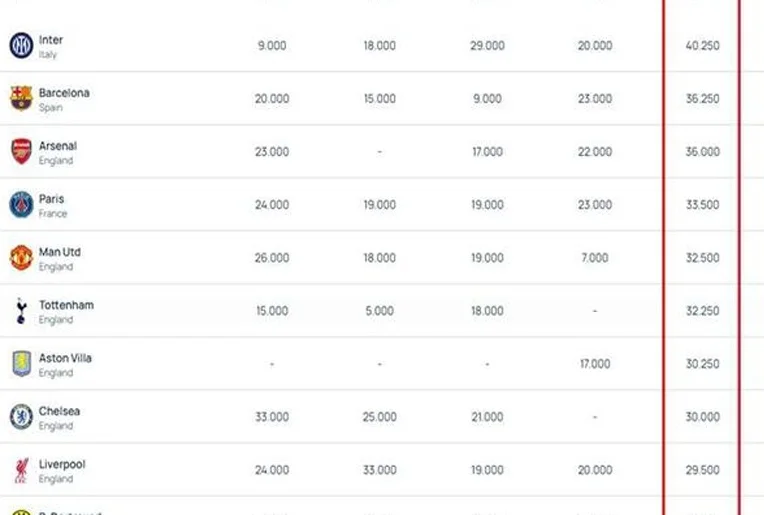Image resolution: width=764 pixels, height=515 pixels.
Task: Open the Barcelona team link
Action: (x=64, y=93)
